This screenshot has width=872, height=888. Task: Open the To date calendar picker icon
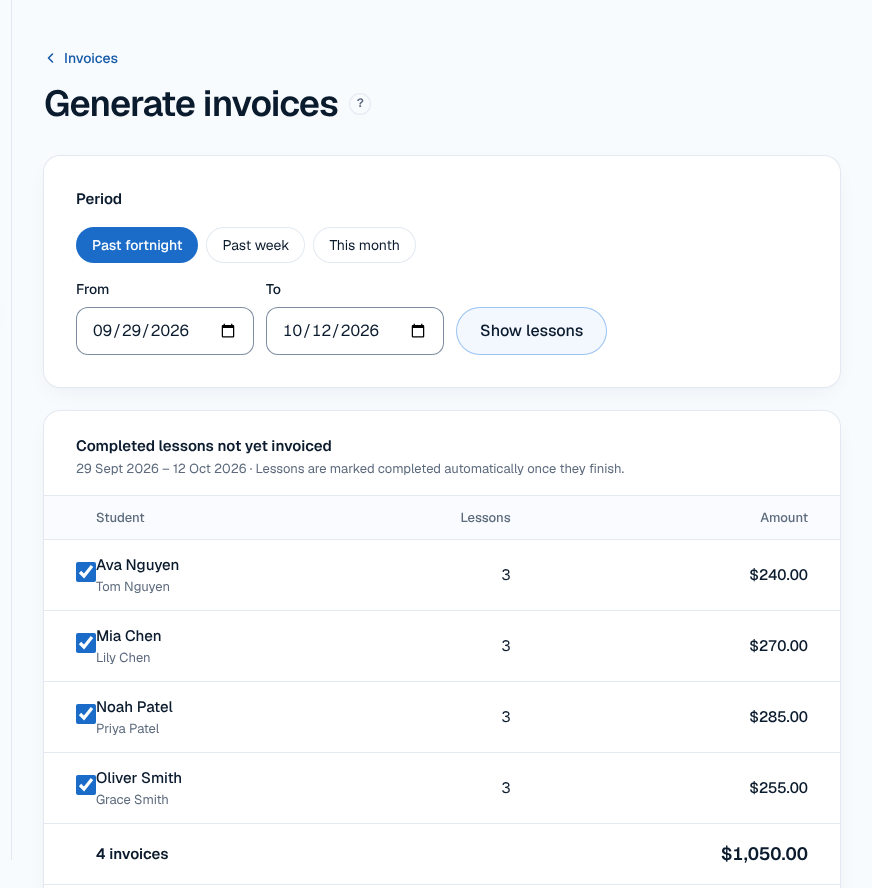(418, 331)
